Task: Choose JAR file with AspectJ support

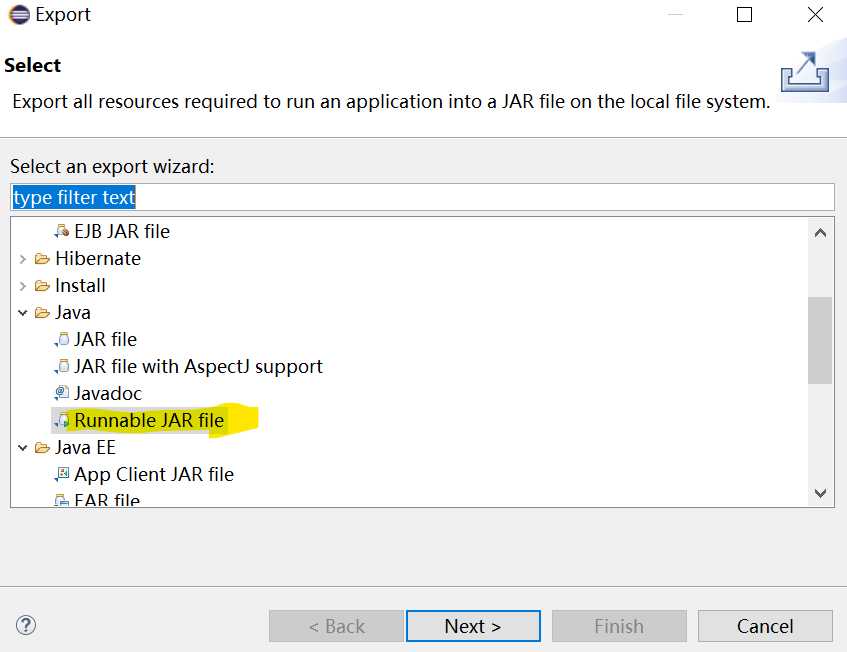Action: (198, 366)
